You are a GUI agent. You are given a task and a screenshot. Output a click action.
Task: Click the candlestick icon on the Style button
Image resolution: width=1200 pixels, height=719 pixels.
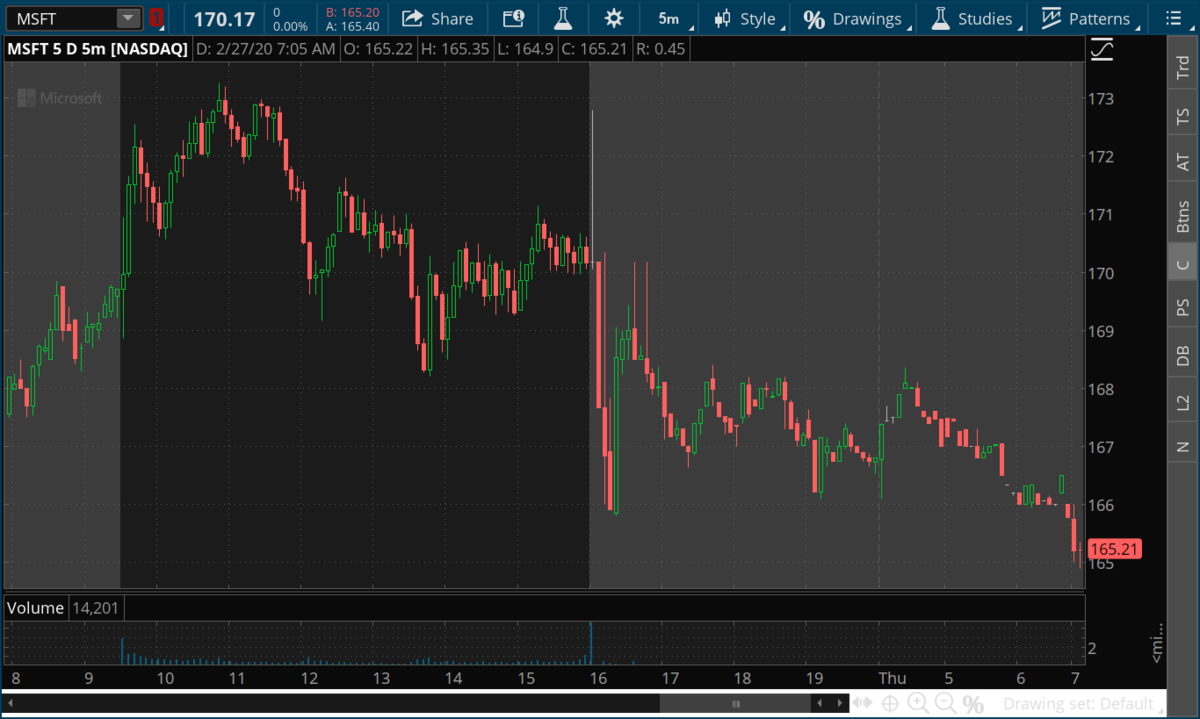721,18
